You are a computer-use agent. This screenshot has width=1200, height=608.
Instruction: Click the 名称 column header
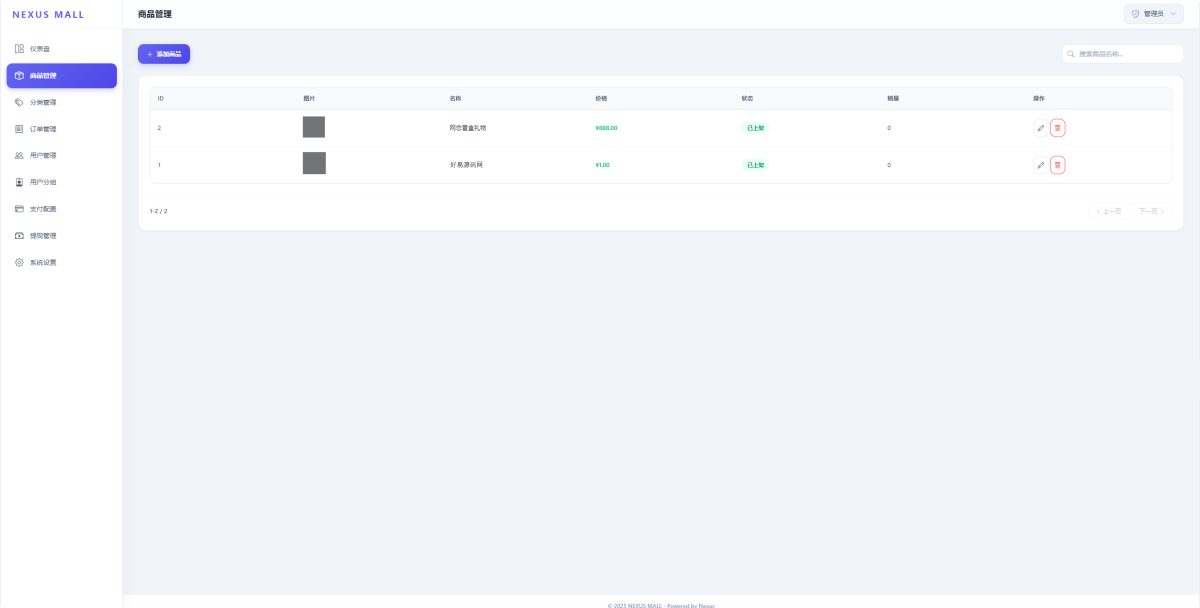[x=455, y=98]
